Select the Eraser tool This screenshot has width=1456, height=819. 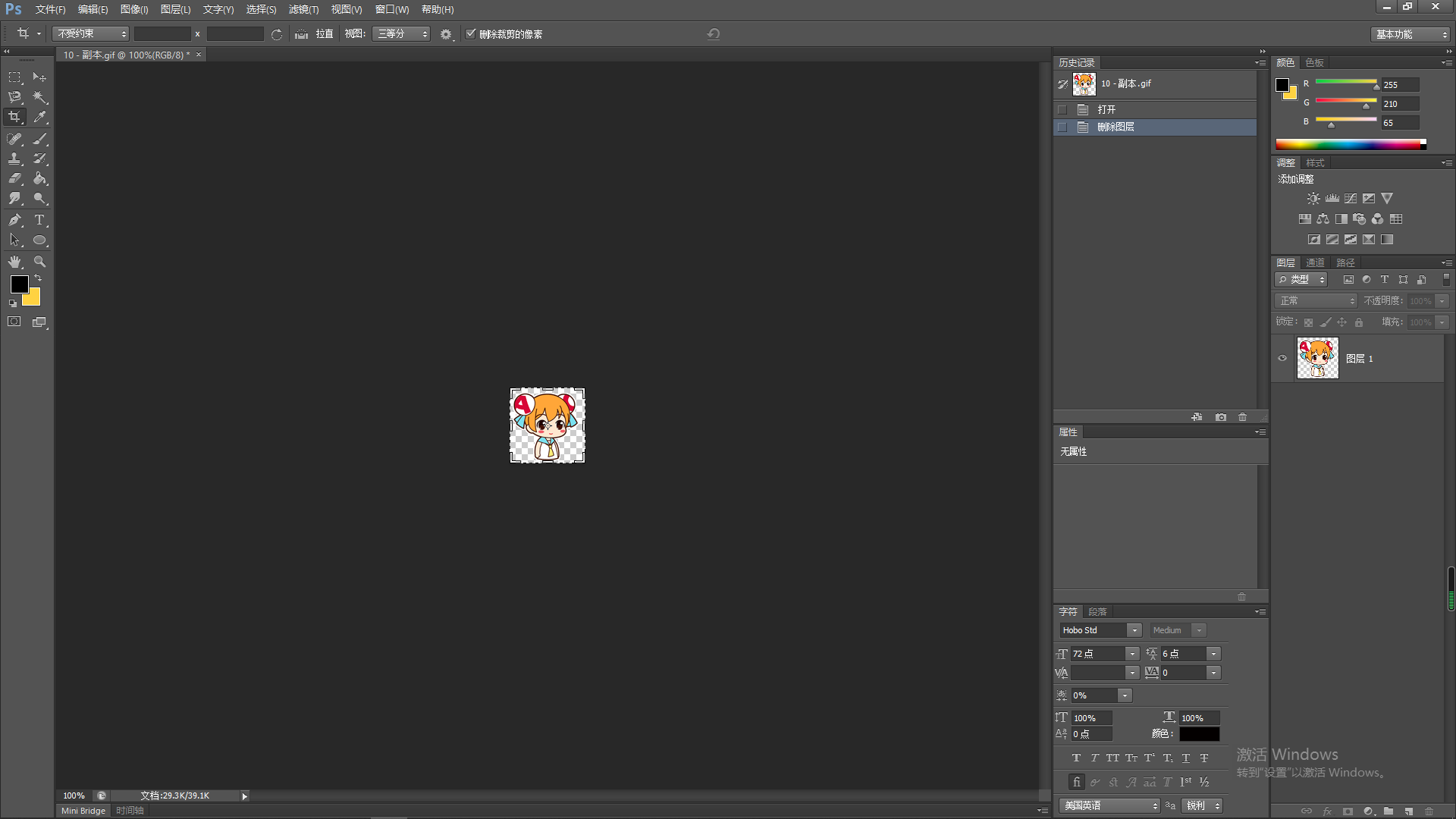click(14, 178)
